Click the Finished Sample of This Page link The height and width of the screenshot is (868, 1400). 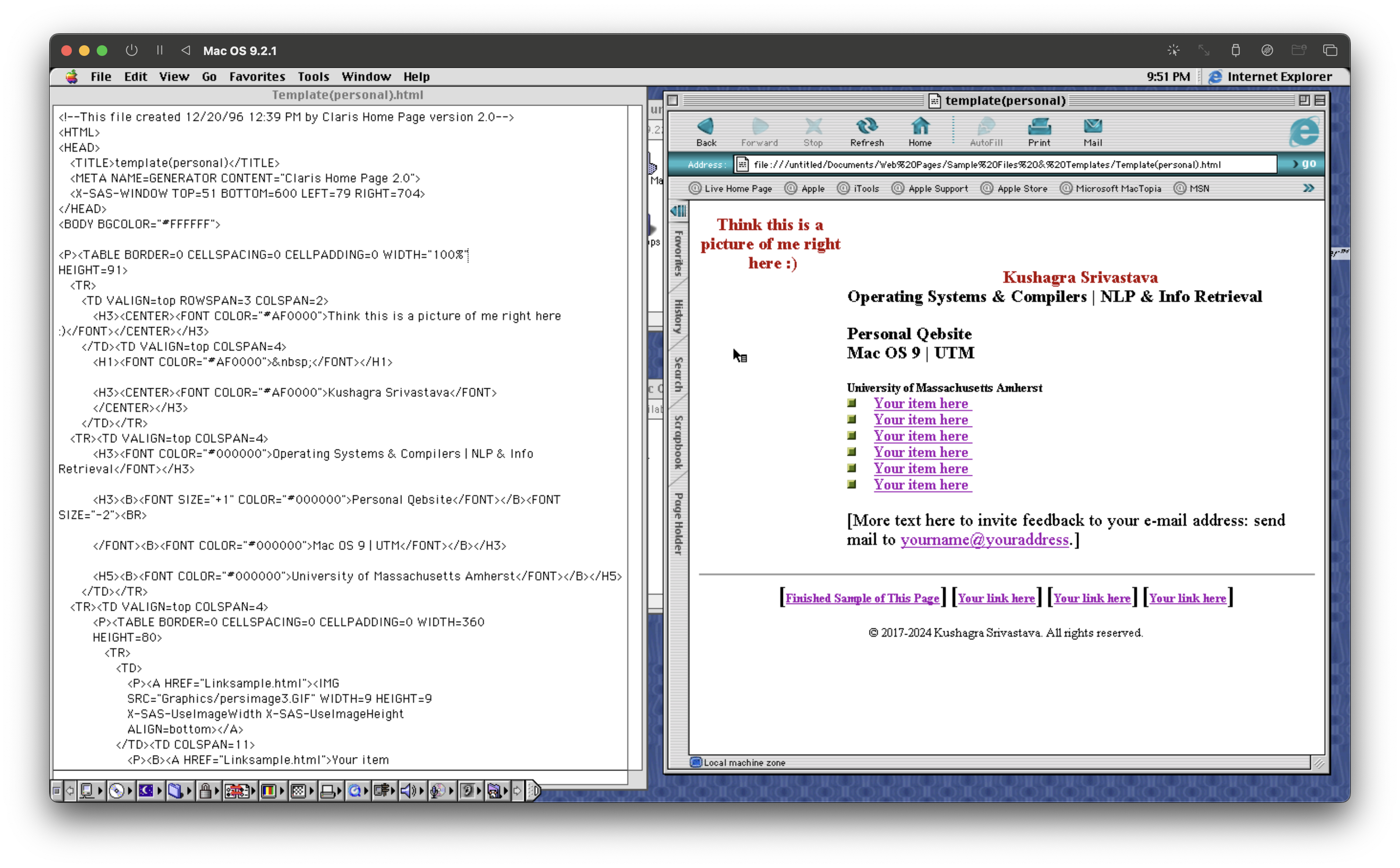(862, 598)
